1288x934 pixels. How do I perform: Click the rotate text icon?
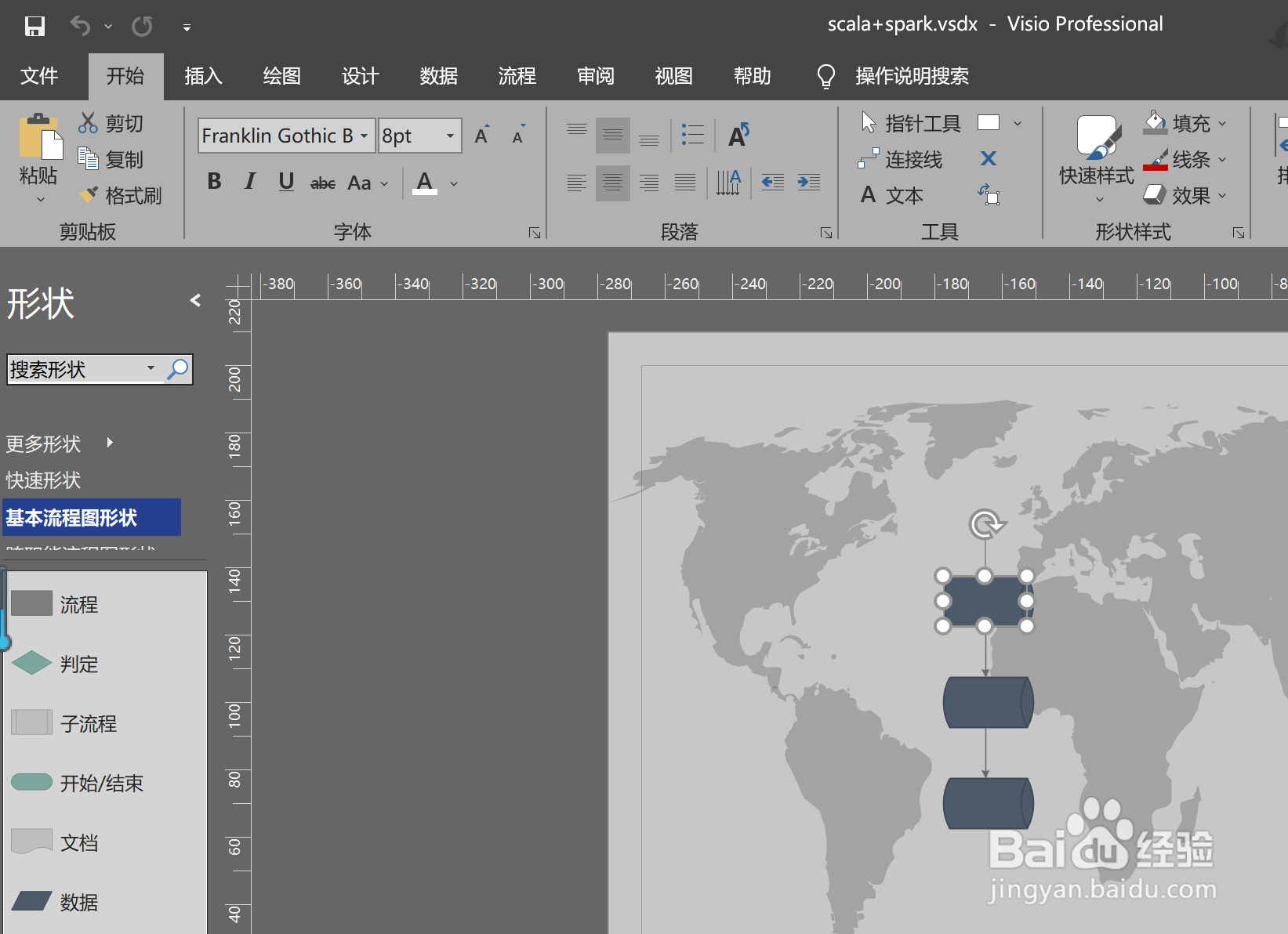point(738,136)
